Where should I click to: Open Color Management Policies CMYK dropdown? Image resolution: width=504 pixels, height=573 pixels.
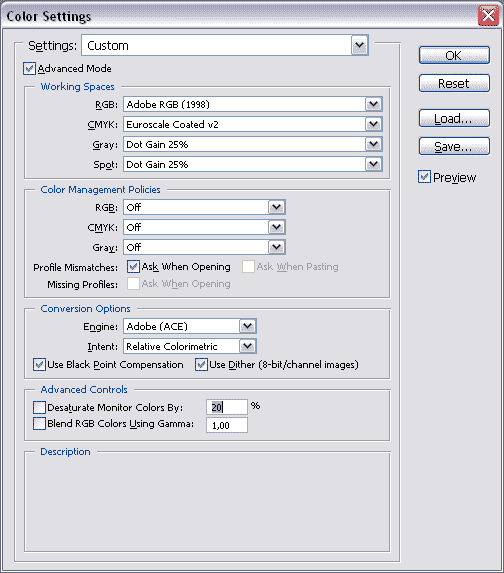click(x=204, y=228)
